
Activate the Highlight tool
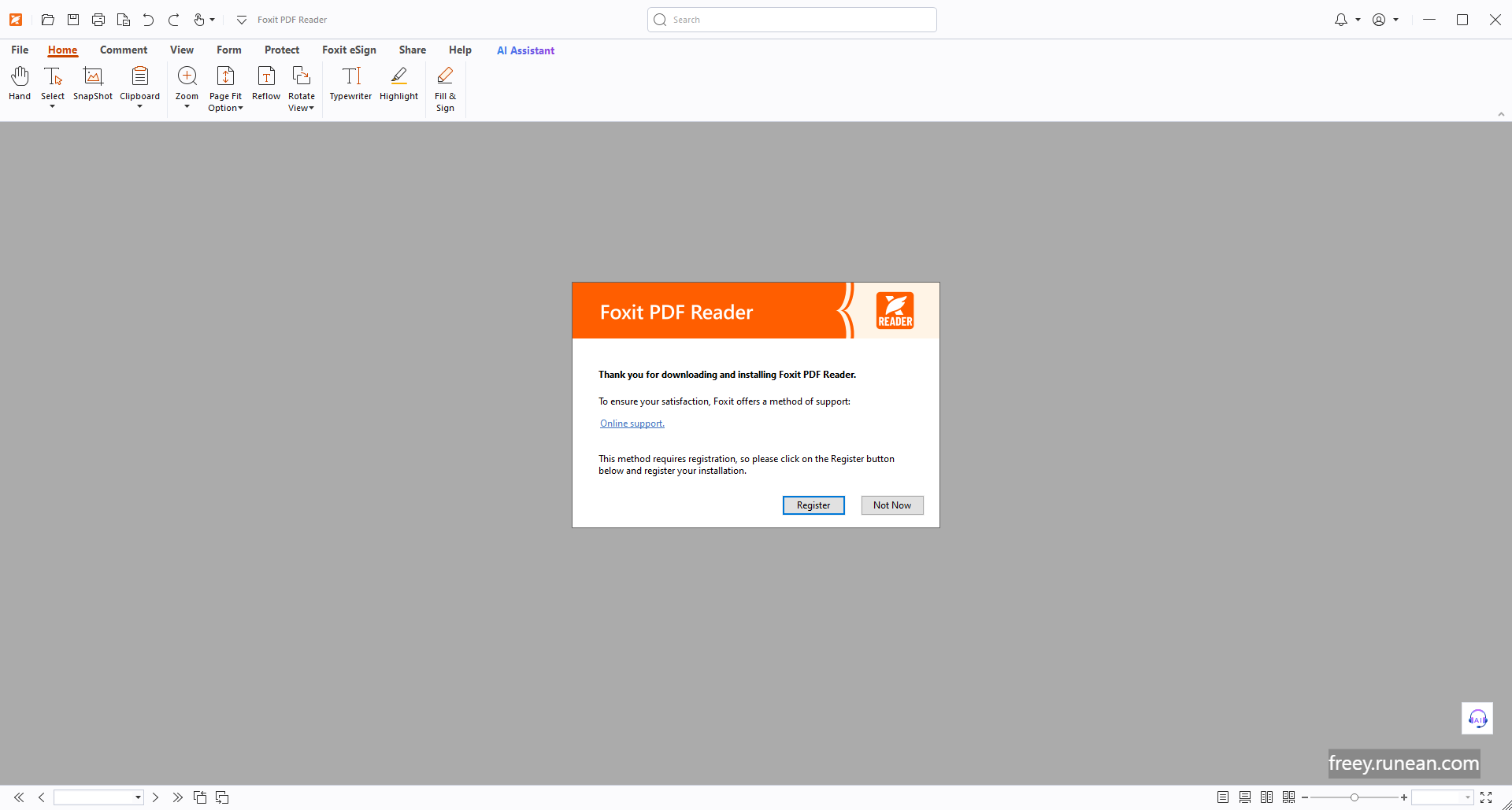399,84
